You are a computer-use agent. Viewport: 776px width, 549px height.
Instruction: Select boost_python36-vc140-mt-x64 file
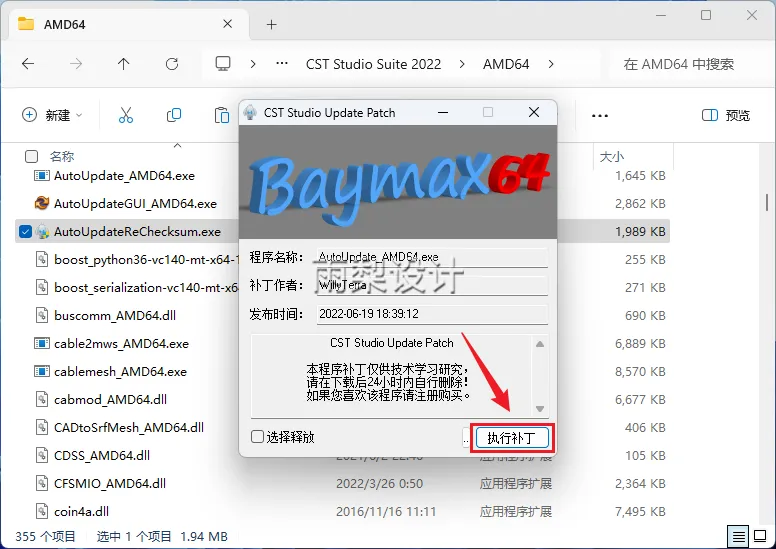(146, 259)
